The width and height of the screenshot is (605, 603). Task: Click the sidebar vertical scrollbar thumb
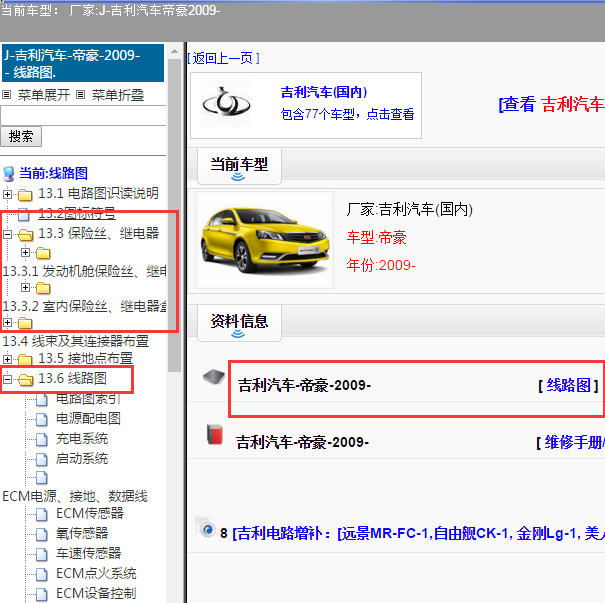click(x=174, y=215)
